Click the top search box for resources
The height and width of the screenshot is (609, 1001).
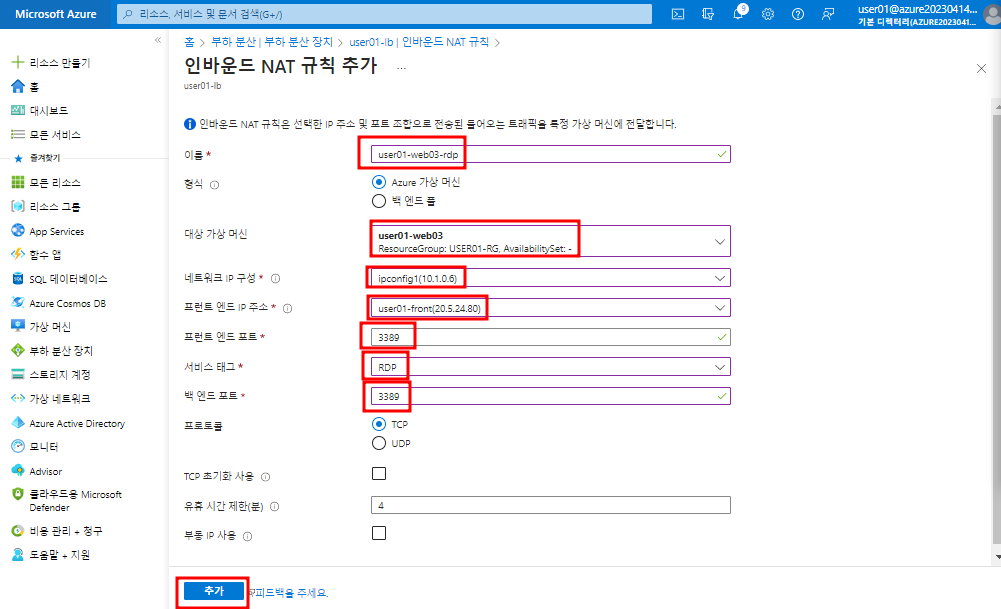coord(384,14)
